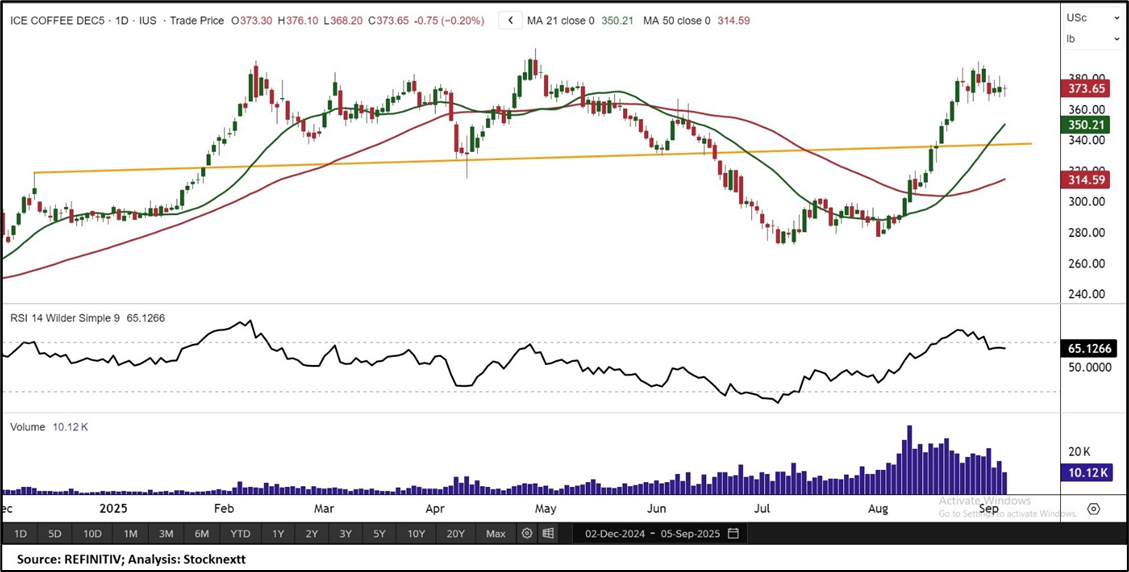Click the May marker on time axis

(x=544, y=509)
